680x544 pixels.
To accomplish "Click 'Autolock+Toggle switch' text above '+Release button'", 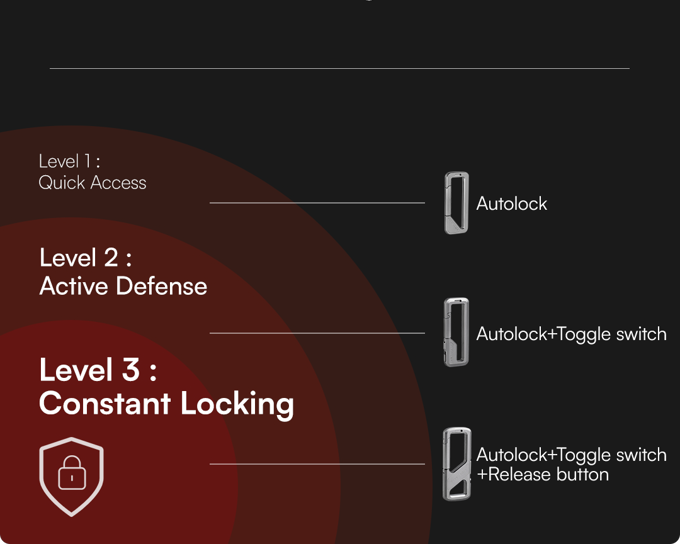I will click(571, 455).
